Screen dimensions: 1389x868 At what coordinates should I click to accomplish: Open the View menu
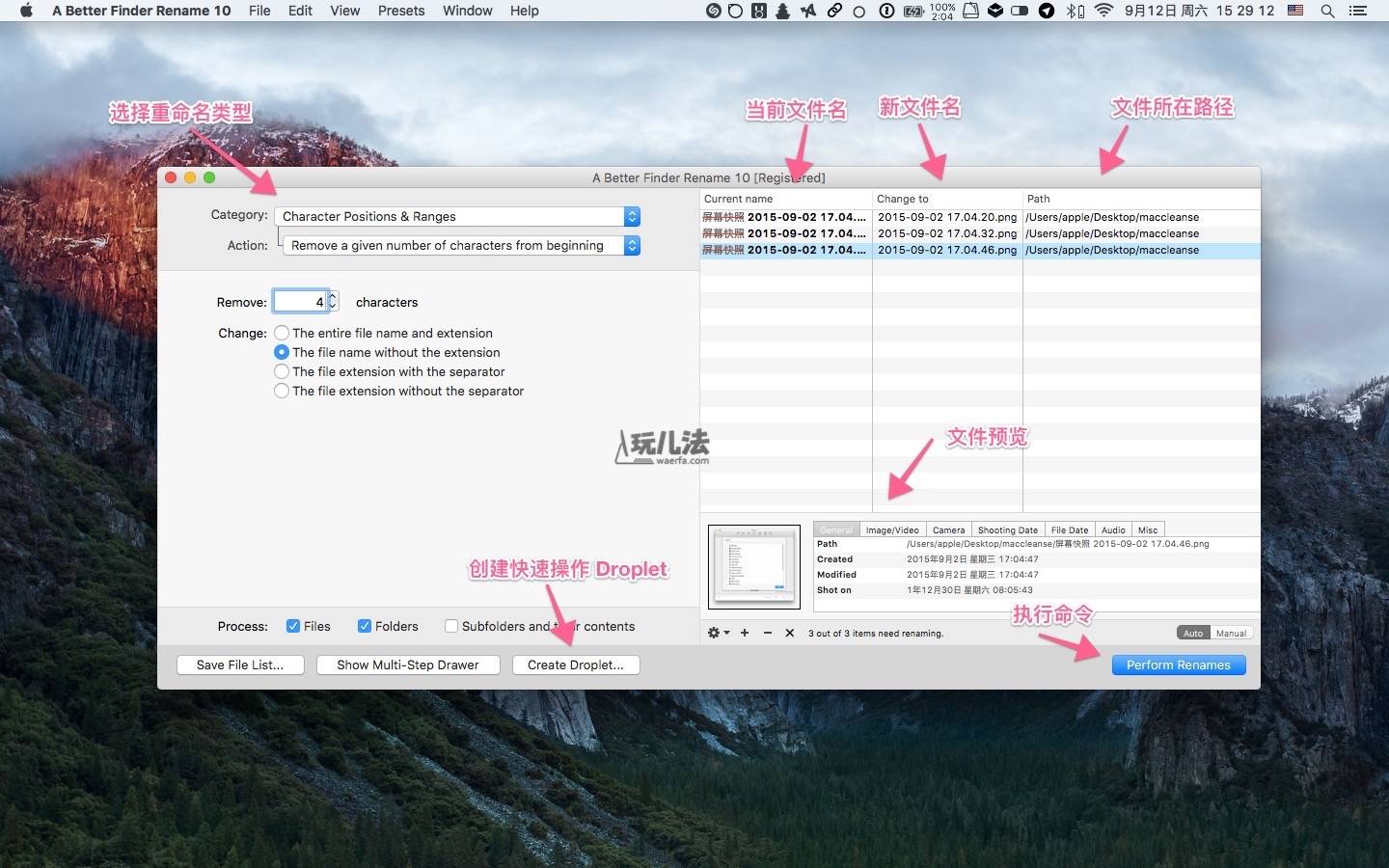pyautogui.click(x=344, y=11)
